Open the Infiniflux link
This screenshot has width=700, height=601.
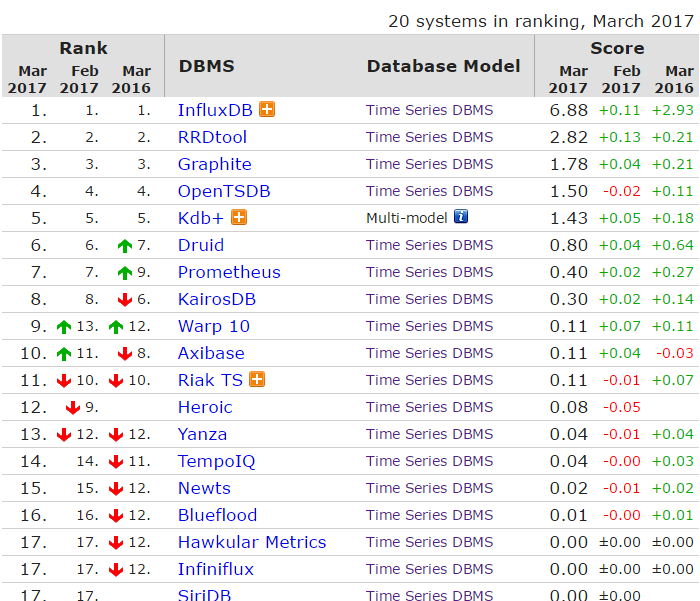(x=216, y=569)
